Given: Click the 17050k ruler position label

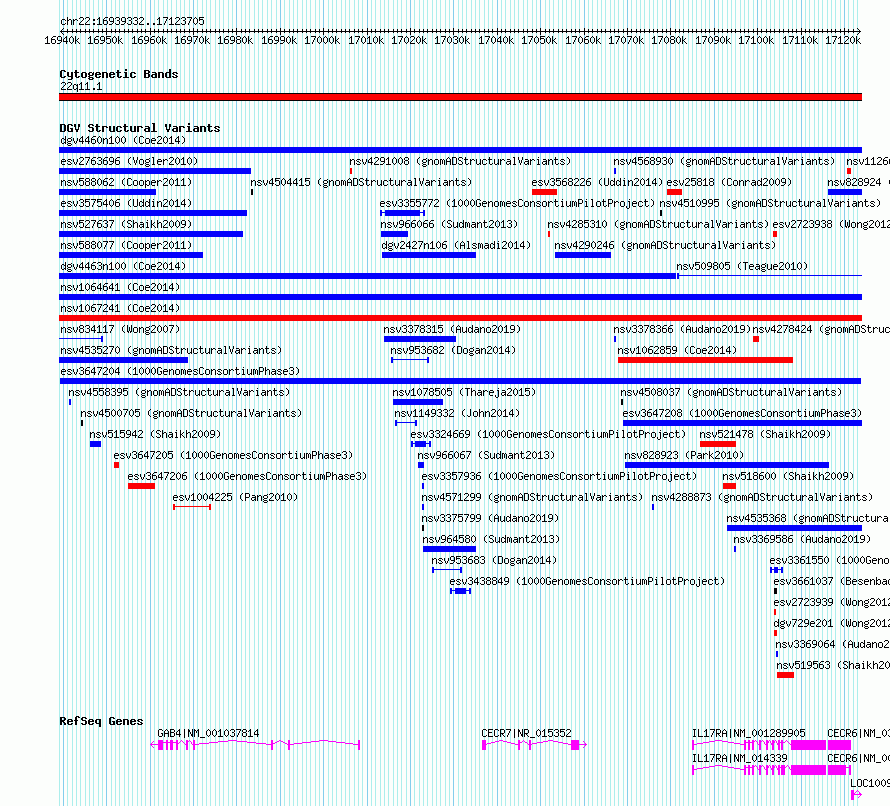Looking at the screenshot, I should (539, 40).
